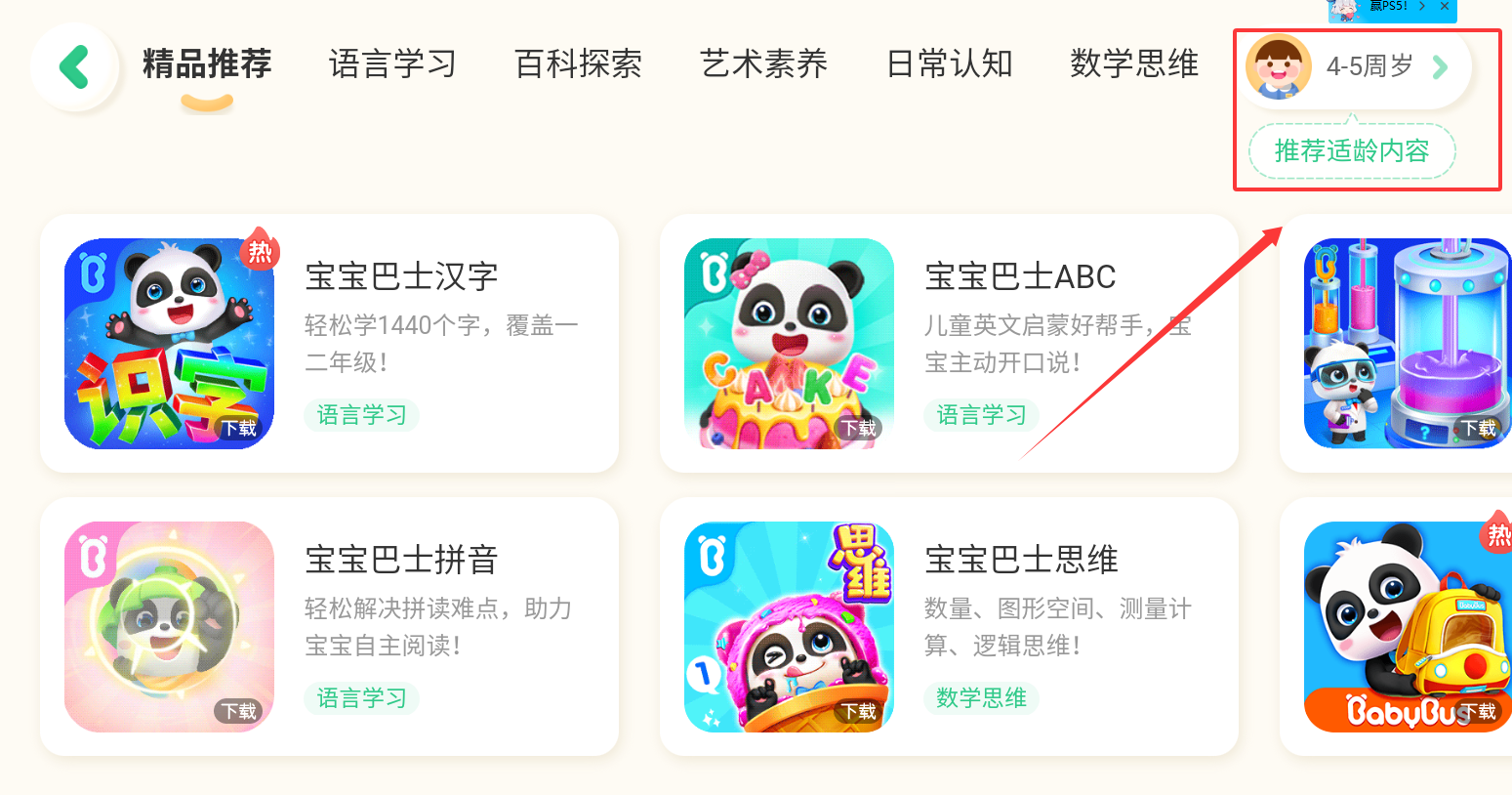Screen dimensions: 1512x795
Task: Click the 语言学习 tag under 宝宝巴士拼音
Action: tap(361, 698)
